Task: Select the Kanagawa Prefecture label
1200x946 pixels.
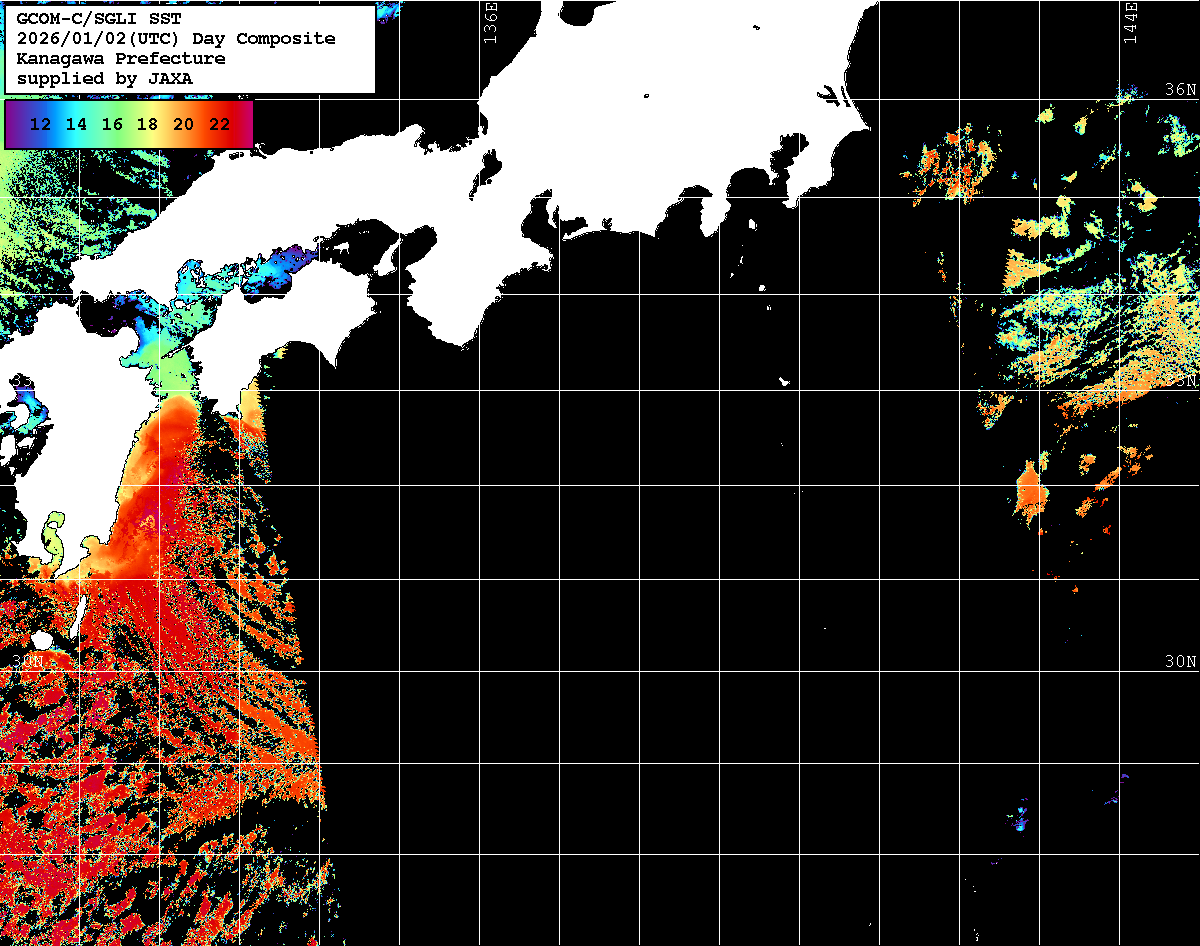Action: click(120, 59)
